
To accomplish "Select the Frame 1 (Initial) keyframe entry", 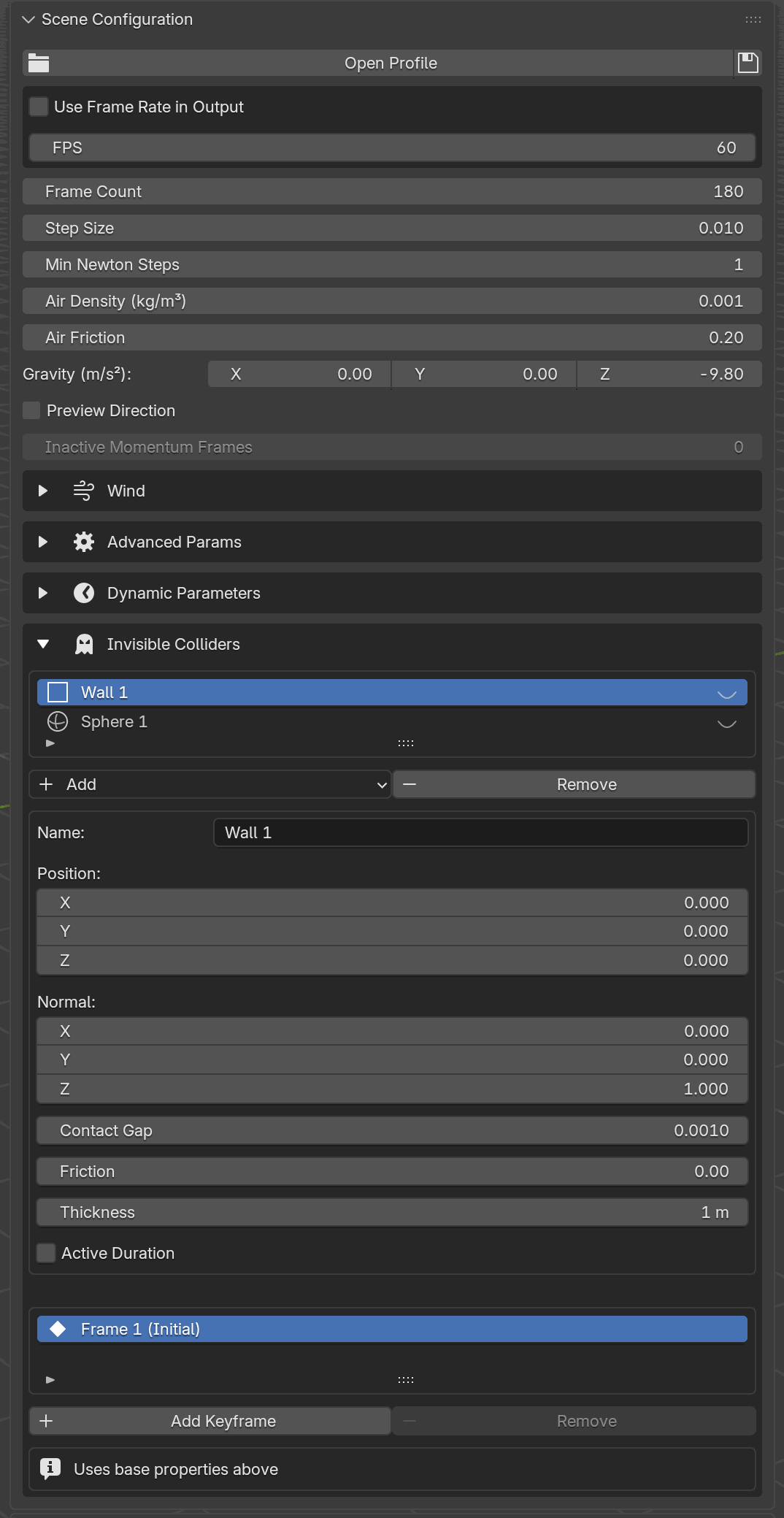I will [392, 1329].
